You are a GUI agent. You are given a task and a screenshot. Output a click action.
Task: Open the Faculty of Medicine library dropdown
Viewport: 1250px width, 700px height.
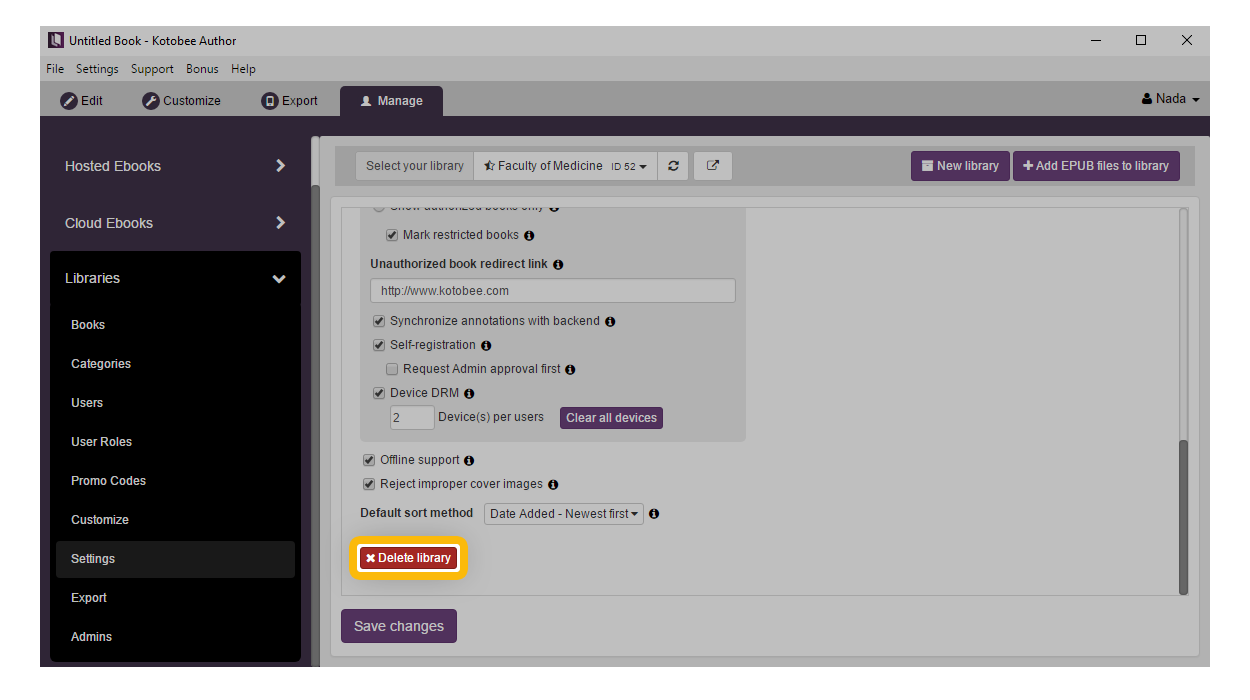(x=565, y=166)
